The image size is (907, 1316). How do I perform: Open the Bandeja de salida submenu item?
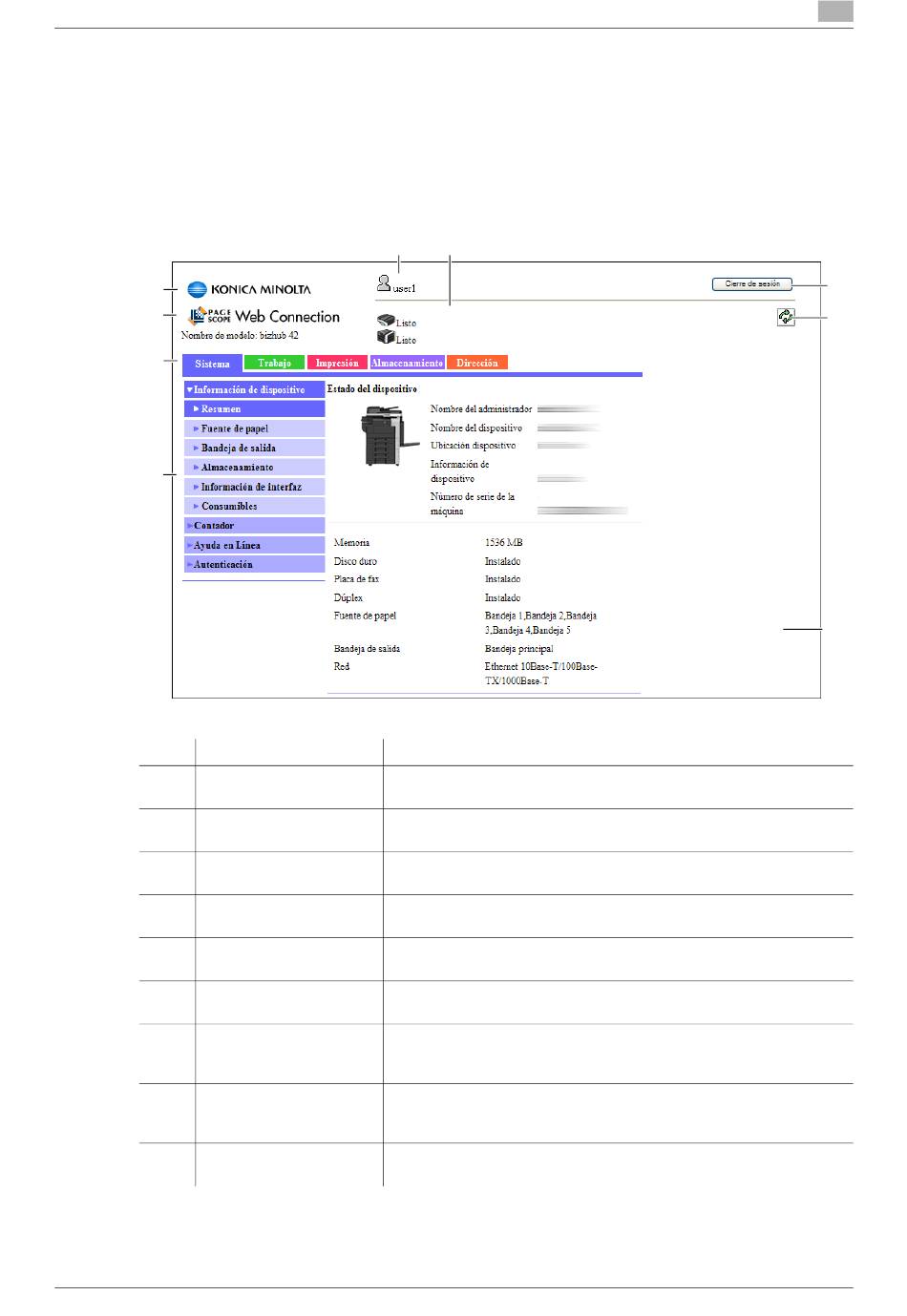tap(254, 448)
